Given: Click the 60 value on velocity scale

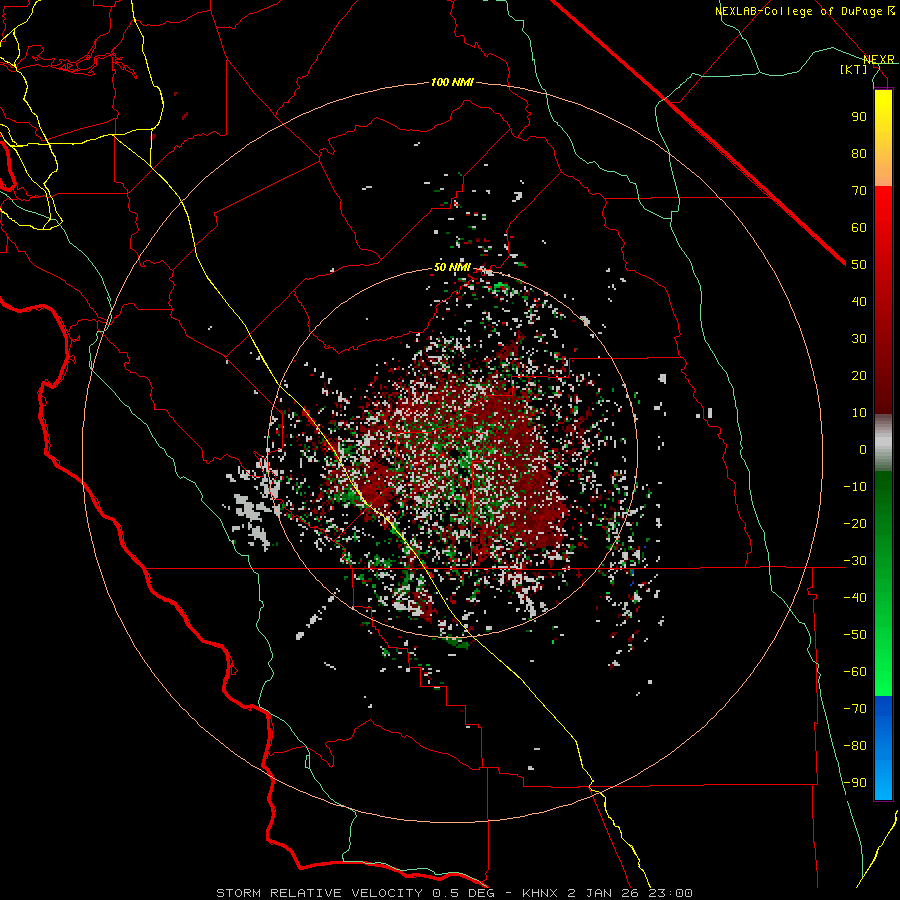Looking at the screenshot, I should coord(859,228).
